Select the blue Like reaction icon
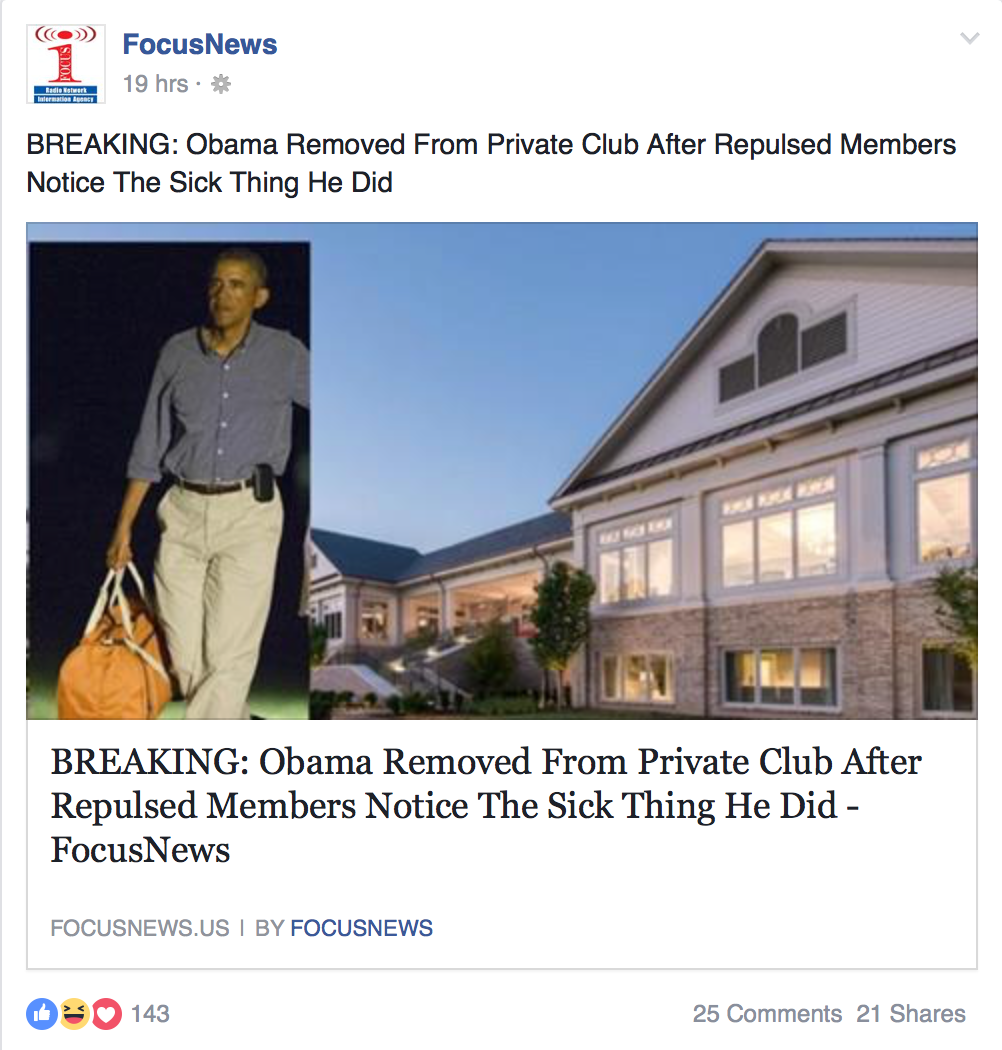Image resolution: width=1002 pixels, height=1050 pixels. pos(42,1014)
